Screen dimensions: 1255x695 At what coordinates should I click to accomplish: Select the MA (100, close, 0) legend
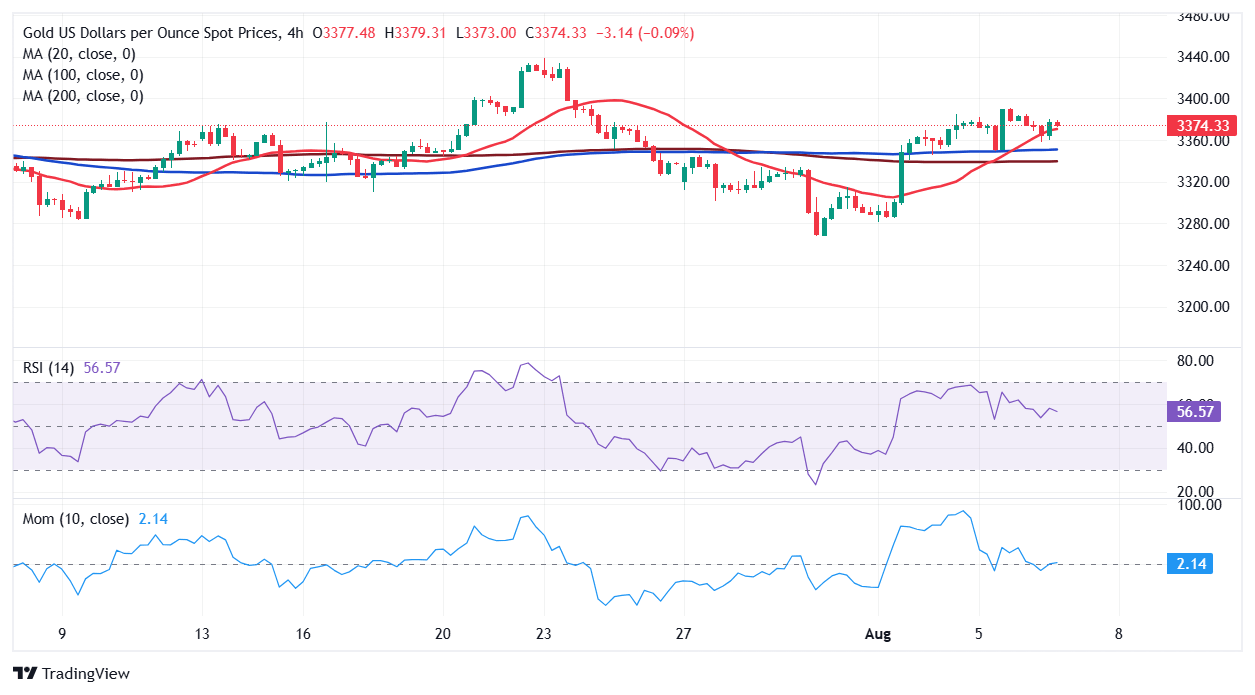[82, 75]
